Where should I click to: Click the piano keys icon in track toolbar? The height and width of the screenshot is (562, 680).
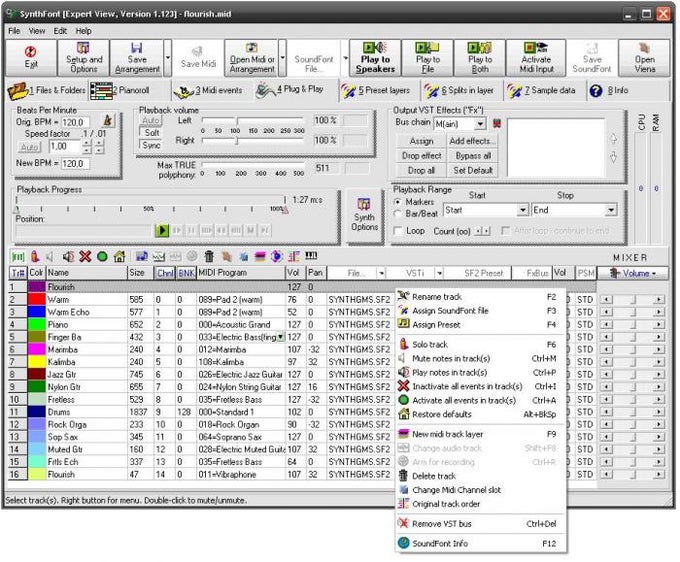tap(311, 255)
